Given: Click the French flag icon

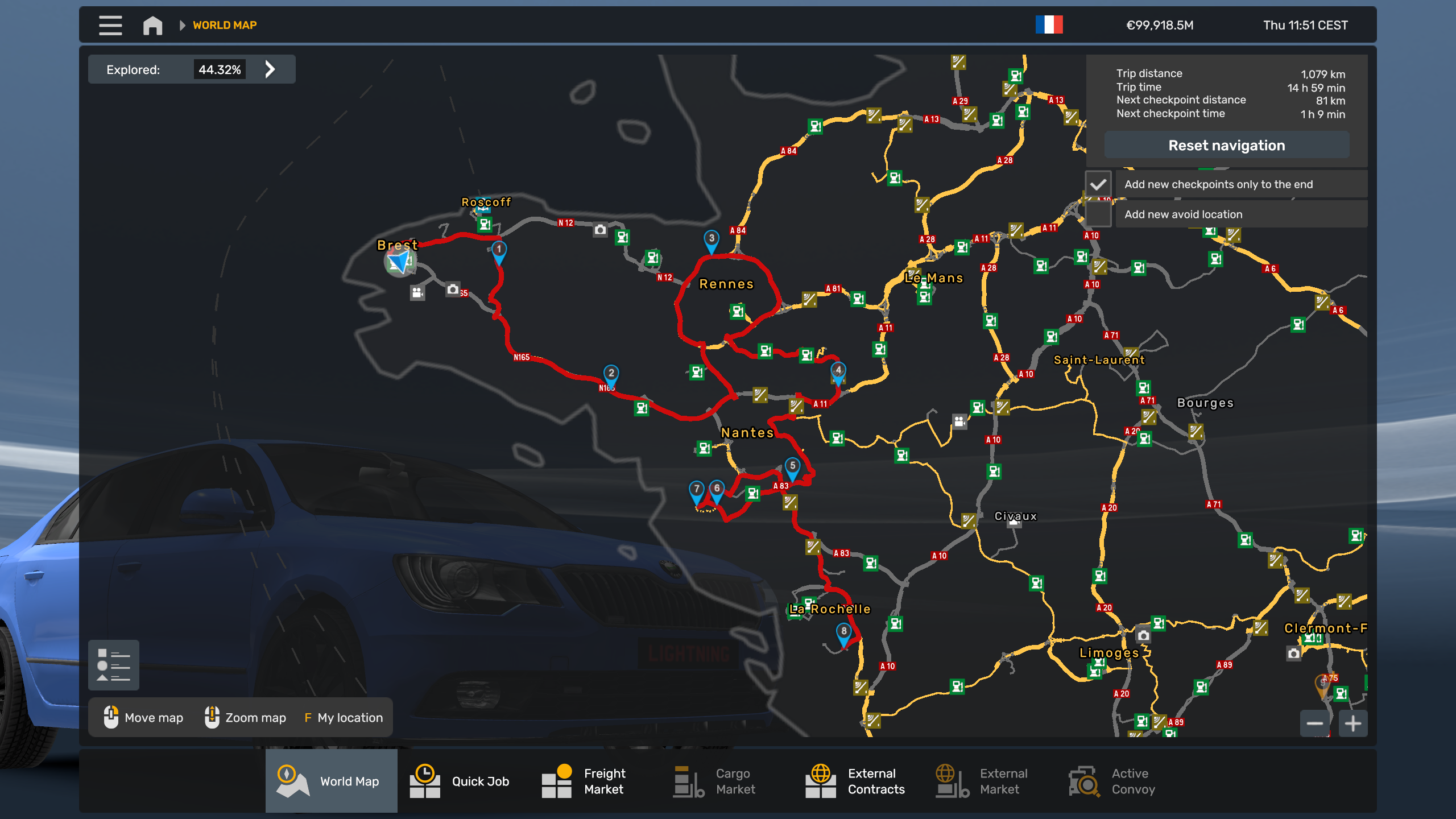Looking at the screenshot, I should pos(1049,25).
